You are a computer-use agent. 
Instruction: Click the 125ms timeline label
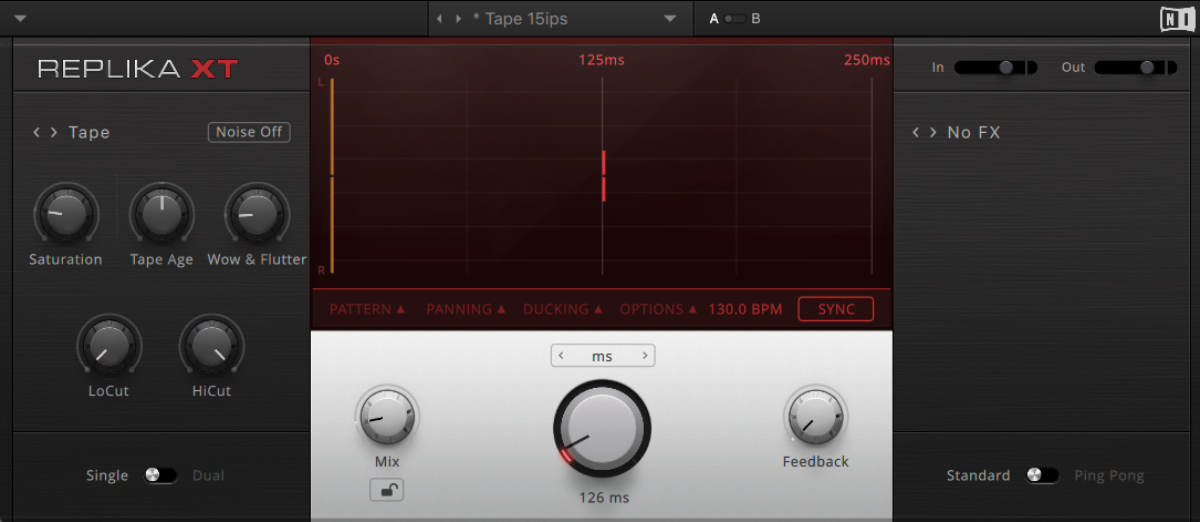pyautogui.click(x=601, y=60)
